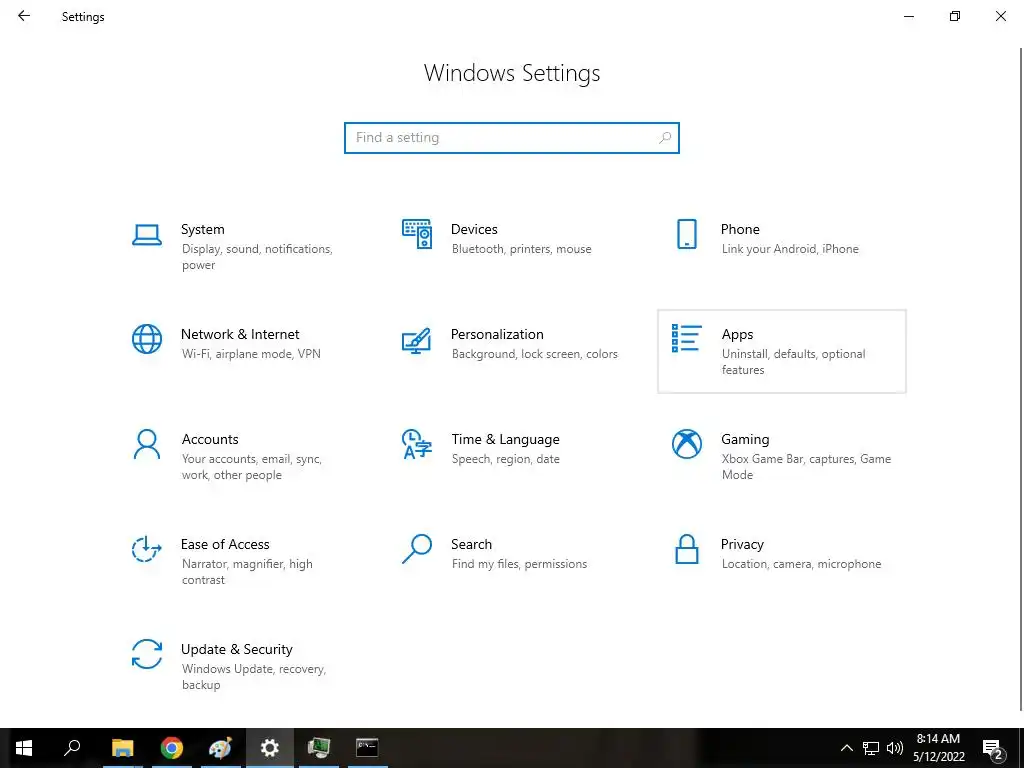
Task: Open the Action Center notifications icon
Action: click(x=993, y=750)
